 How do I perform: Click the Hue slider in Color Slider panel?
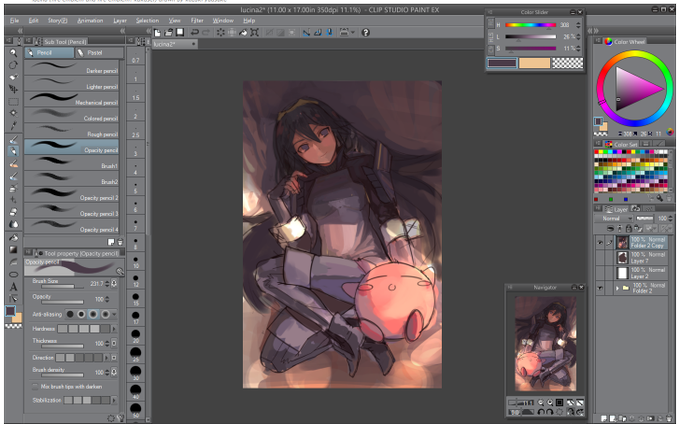[x=530, y=25]
